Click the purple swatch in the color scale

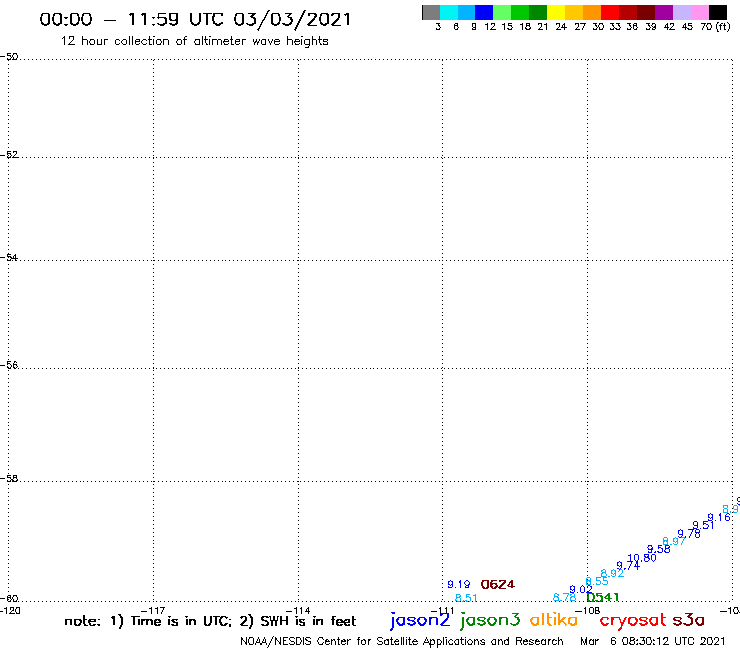pyautogui.click(x=664, y=12)
